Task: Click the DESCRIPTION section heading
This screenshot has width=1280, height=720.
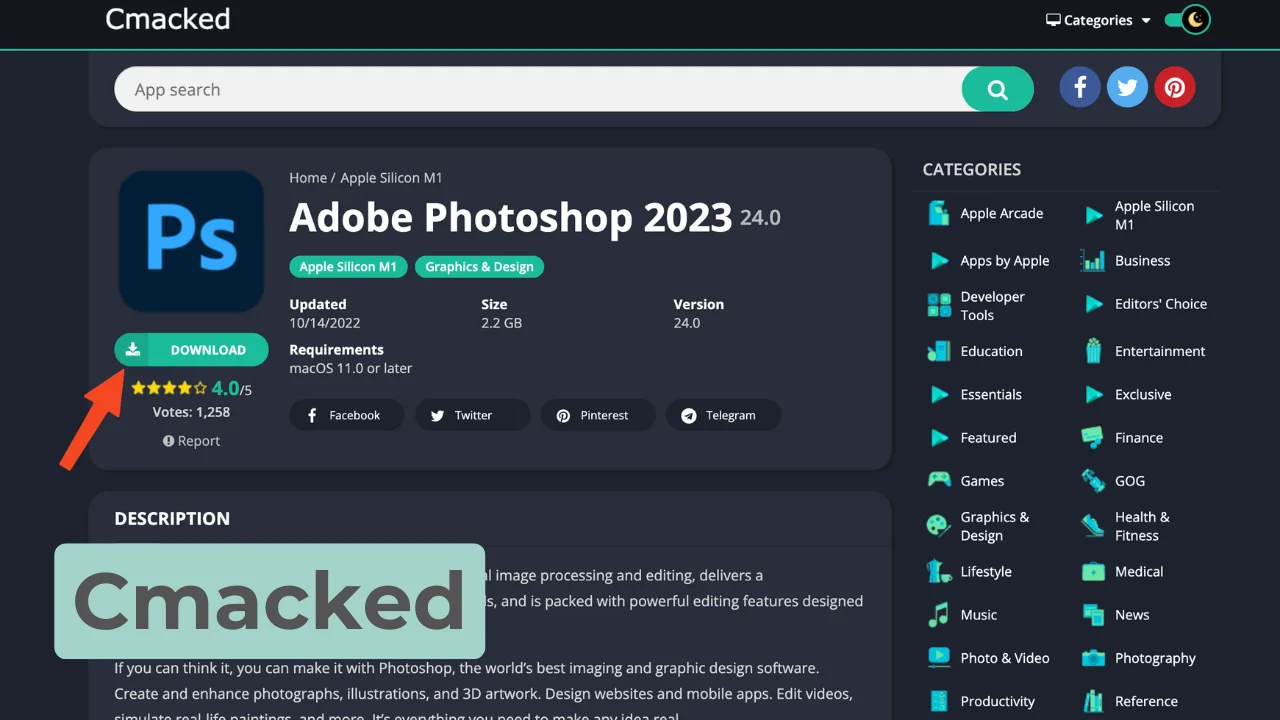Action: click(x=172, y=518)
